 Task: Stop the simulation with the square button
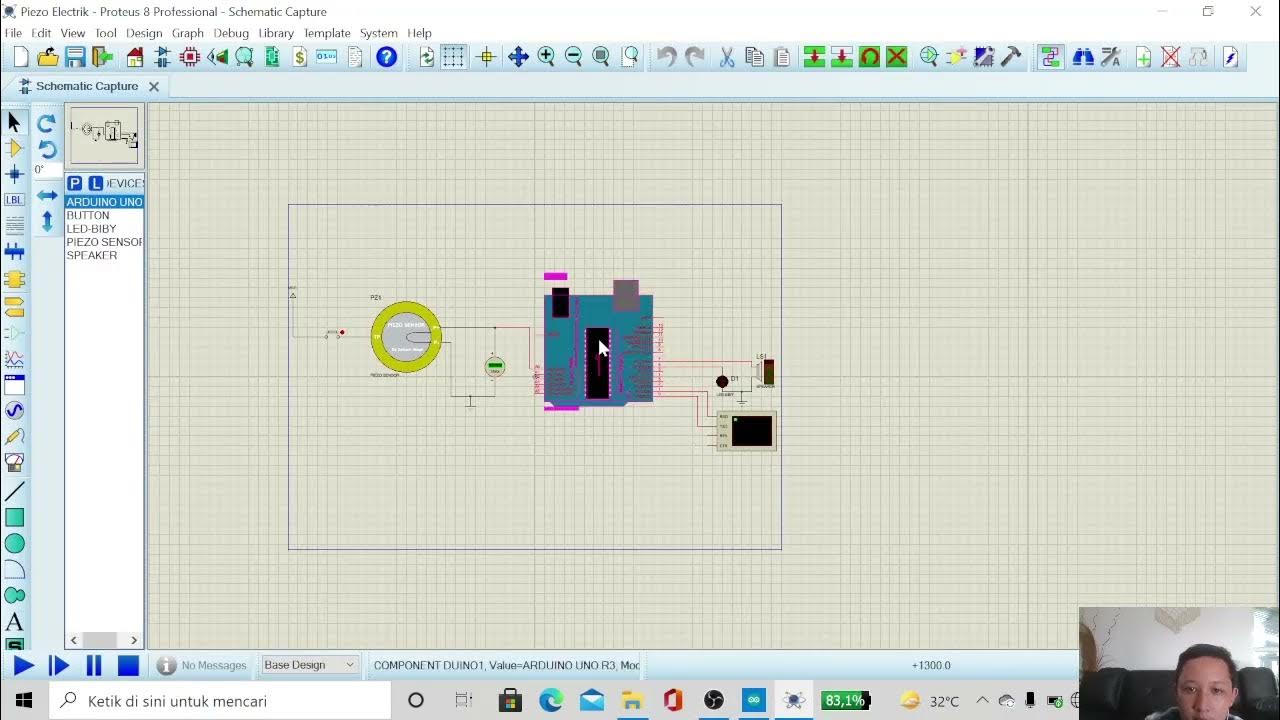128,666
